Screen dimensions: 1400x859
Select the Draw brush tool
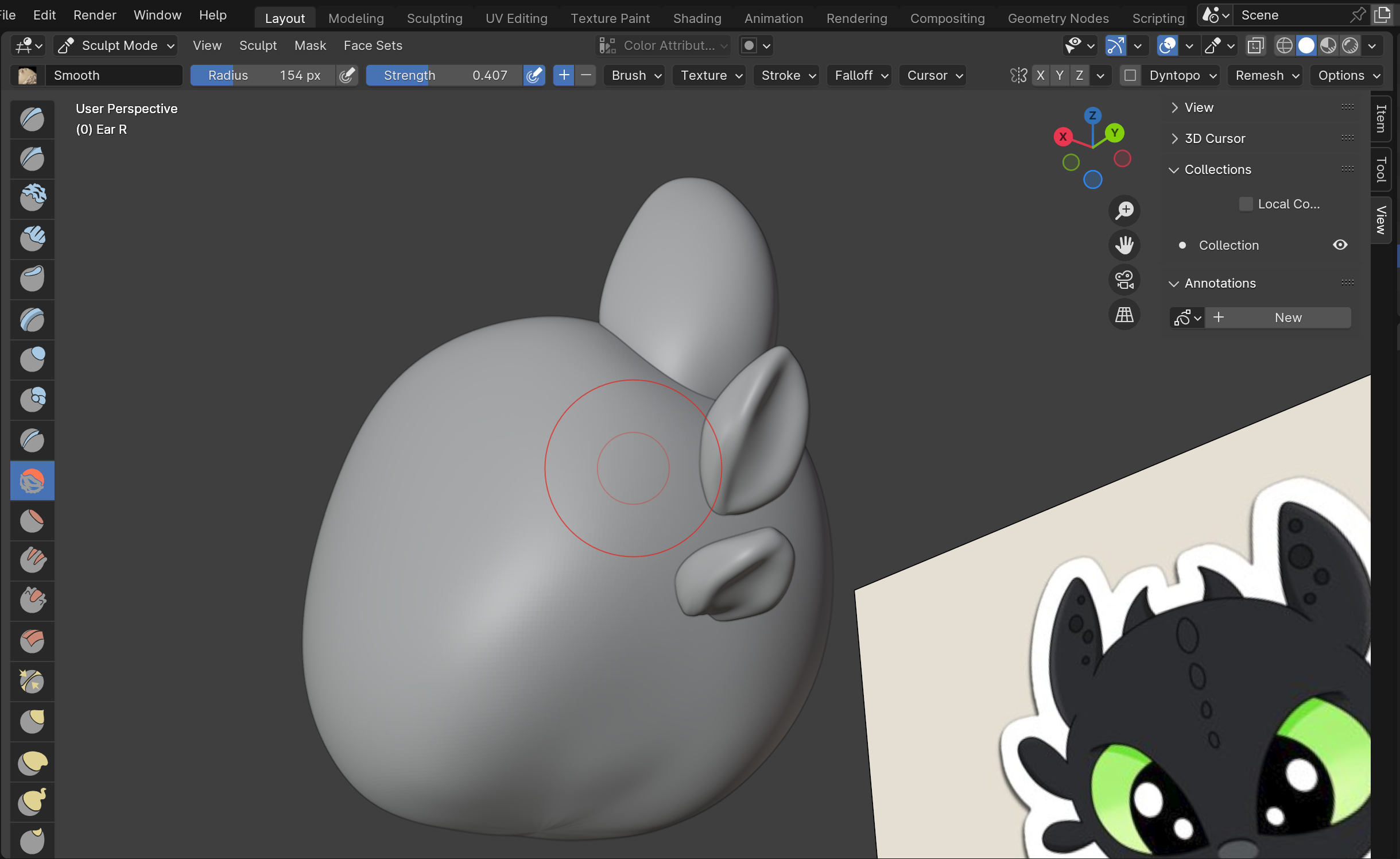32,119
